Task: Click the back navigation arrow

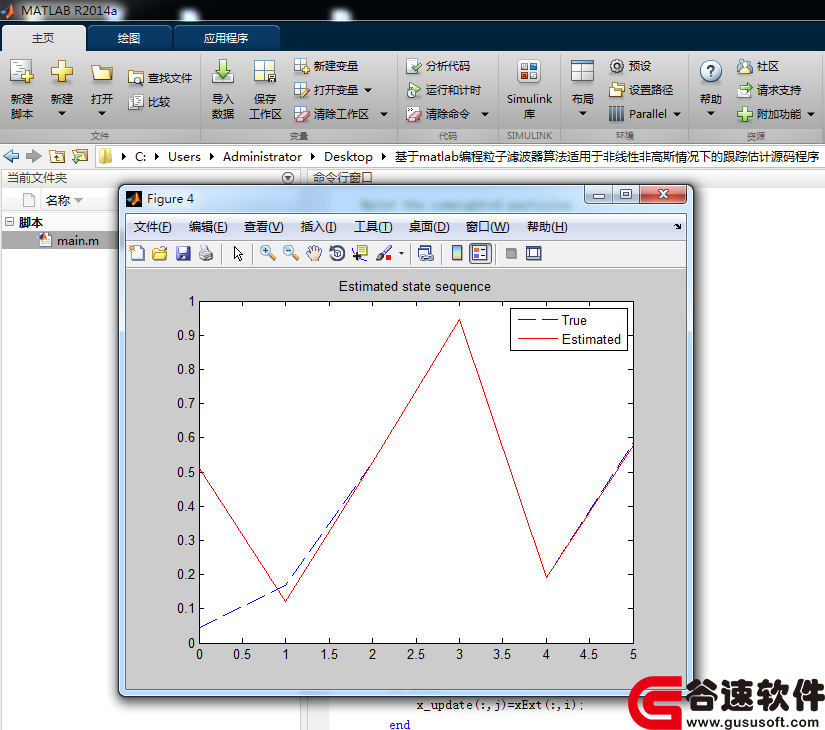Action: (x=11, y=156)
